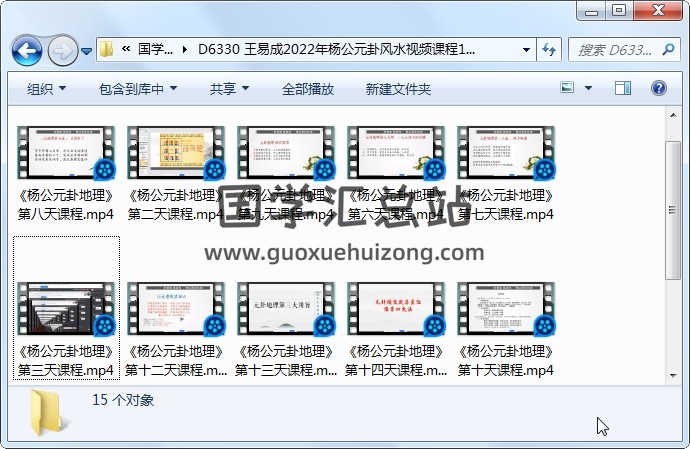Click the change view icon in the toolbar

567,89
